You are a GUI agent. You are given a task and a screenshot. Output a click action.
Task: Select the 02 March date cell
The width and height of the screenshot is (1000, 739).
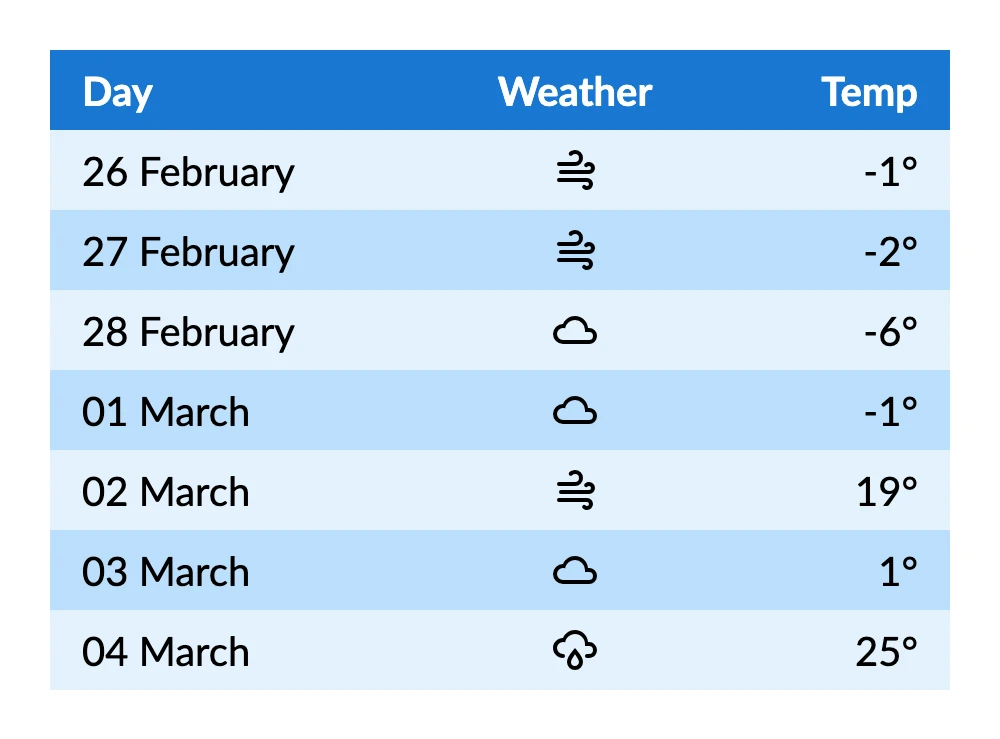coord(166,492)
